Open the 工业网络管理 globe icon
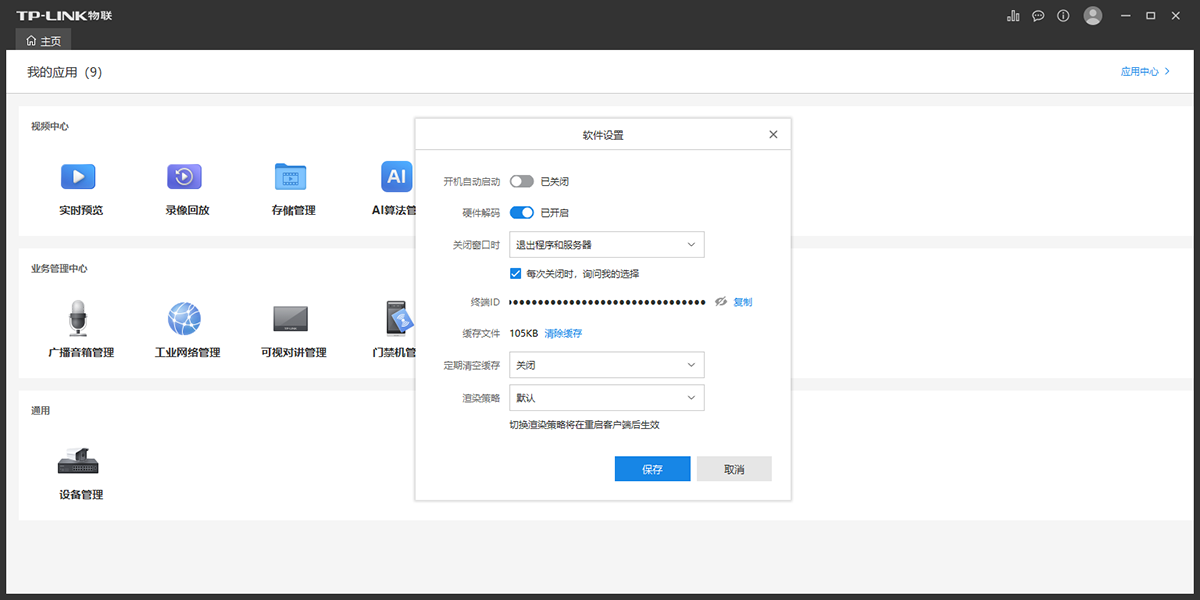This screenshot has width=1200, height=600. pos(184,319)
